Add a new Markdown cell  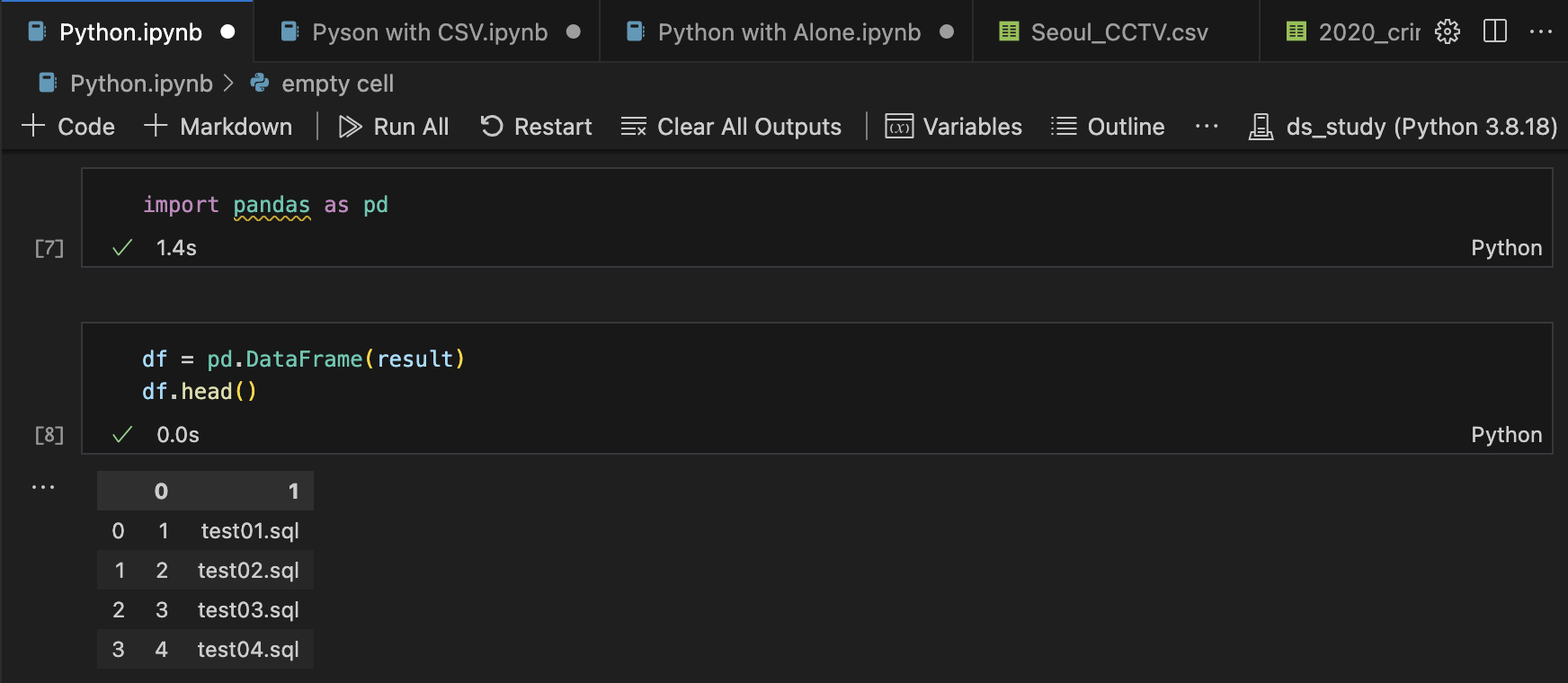[218, 127]
